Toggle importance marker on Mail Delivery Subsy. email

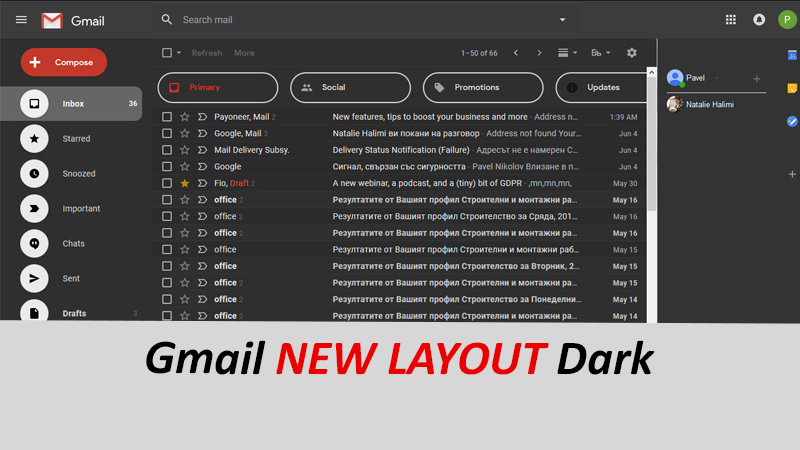coord(202,150)
